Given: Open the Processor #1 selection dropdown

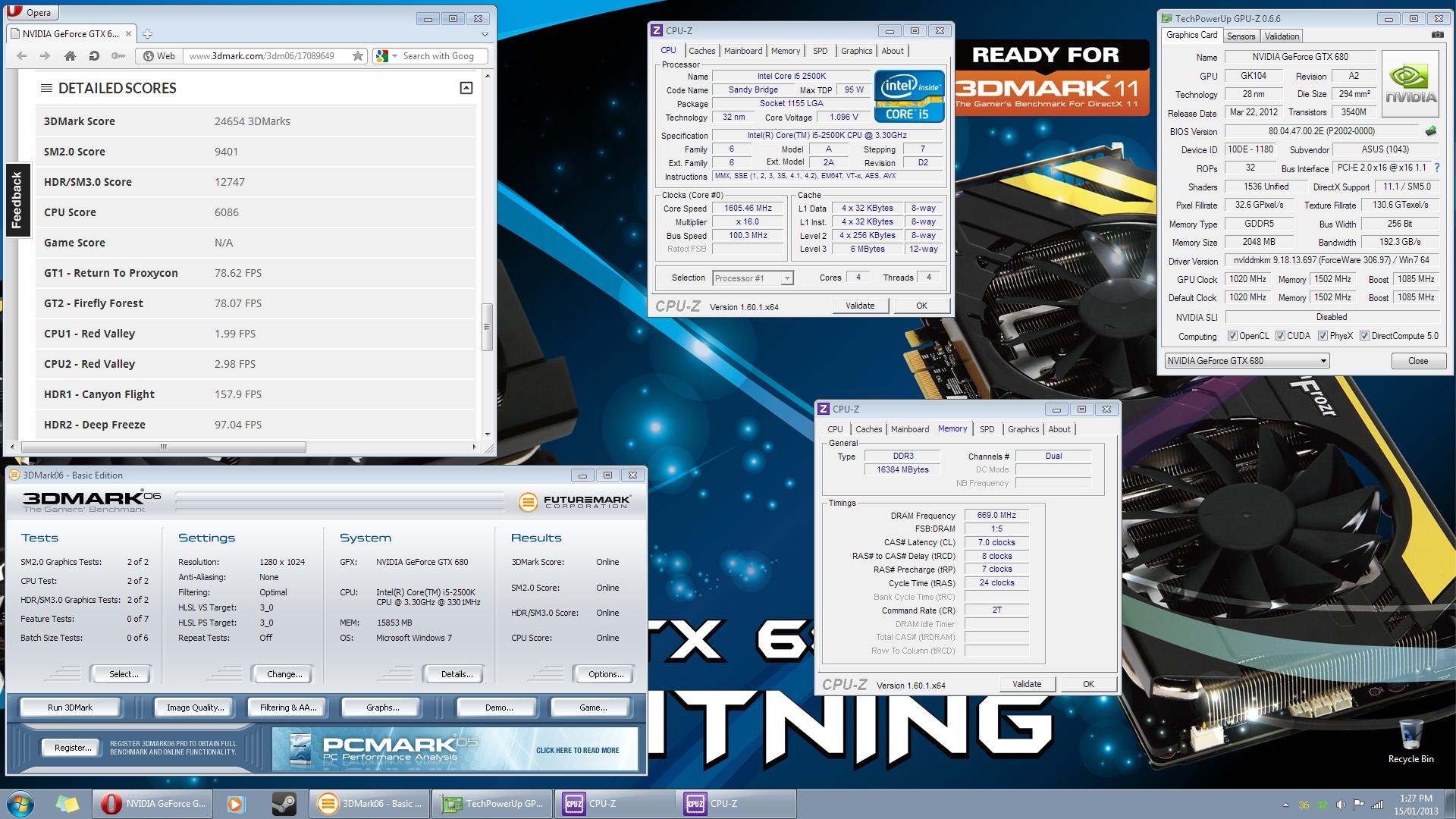Looking at the screenshot, I should (x=752, y=278).
